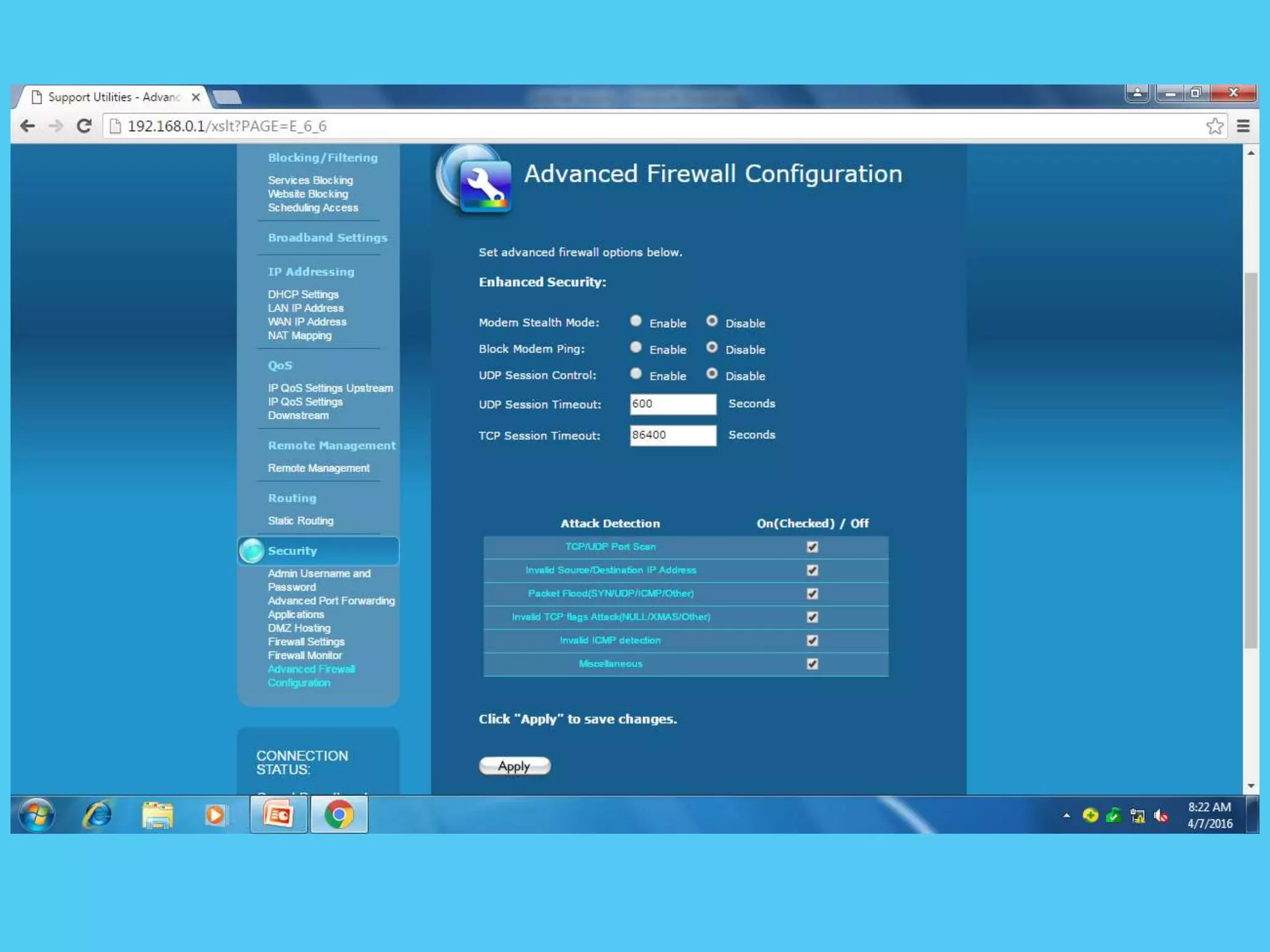
Task: Click the browser reload icon
Action: pyautogui.click(x=84, y=126)
